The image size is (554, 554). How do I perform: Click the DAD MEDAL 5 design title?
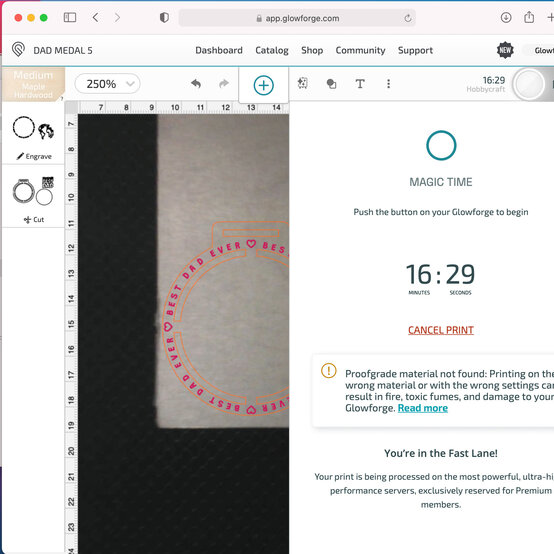click(x=63, y=51)
